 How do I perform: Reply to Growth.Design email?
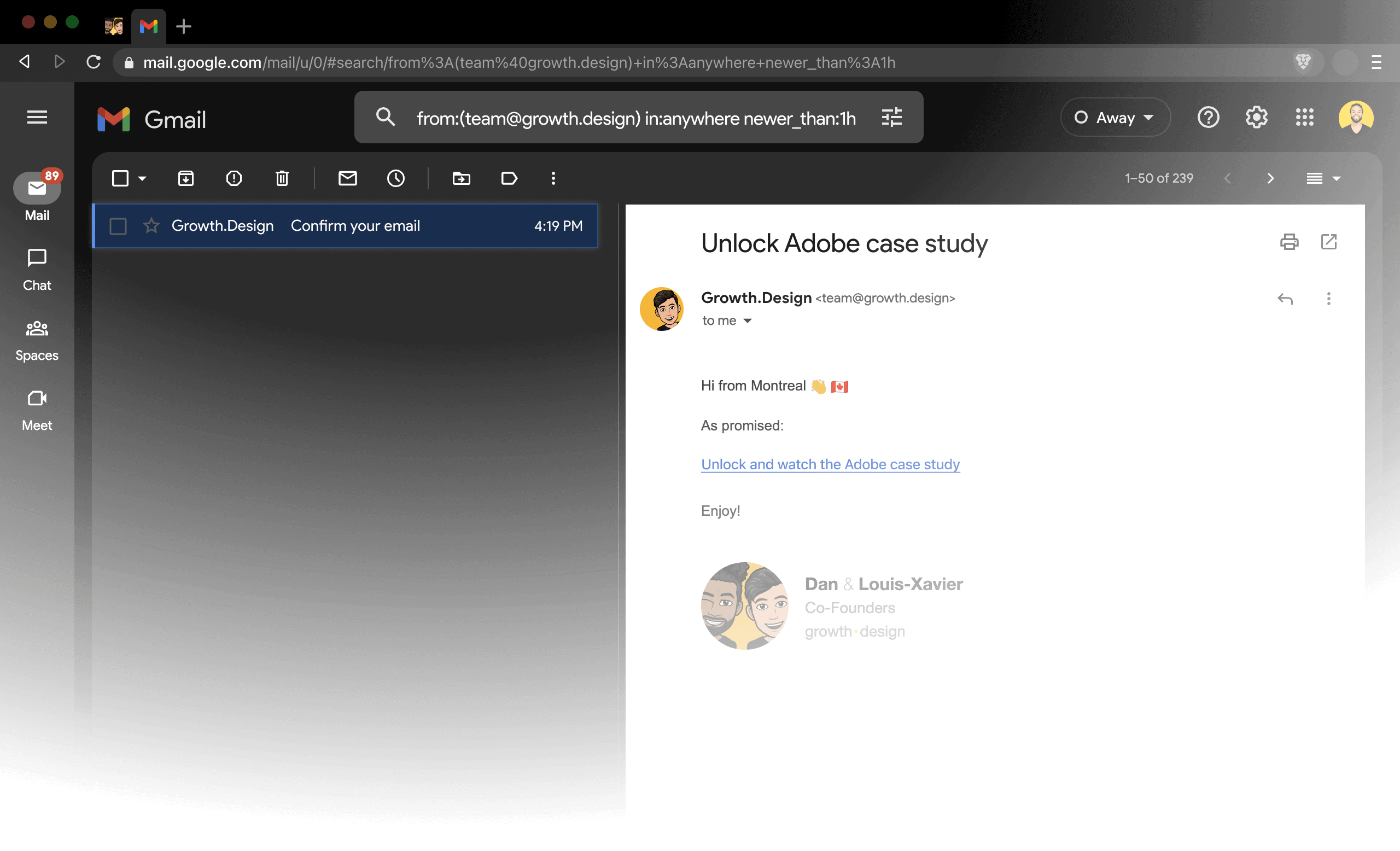(1285, 299)
